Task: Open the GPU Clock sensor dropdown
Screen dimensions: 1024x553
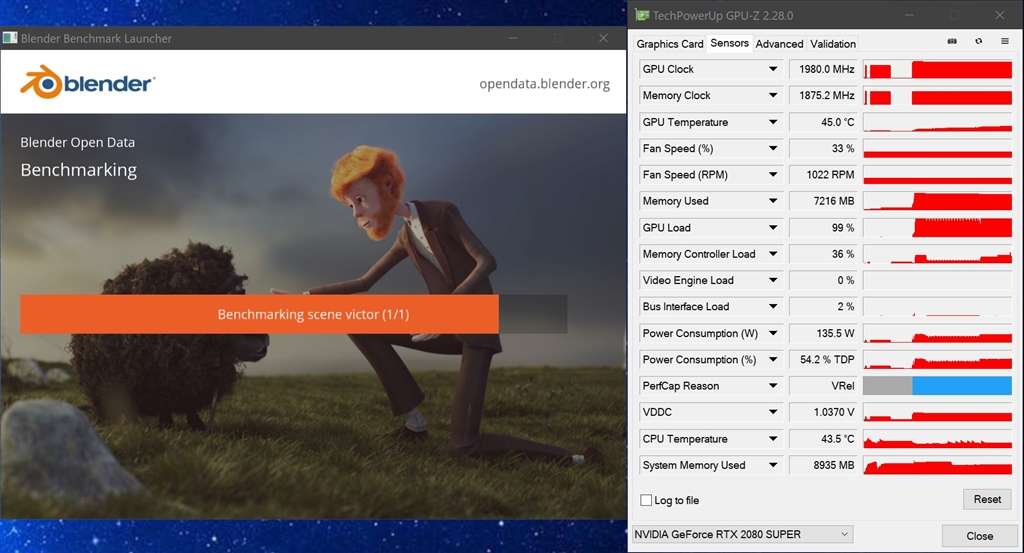Action: 773,69
